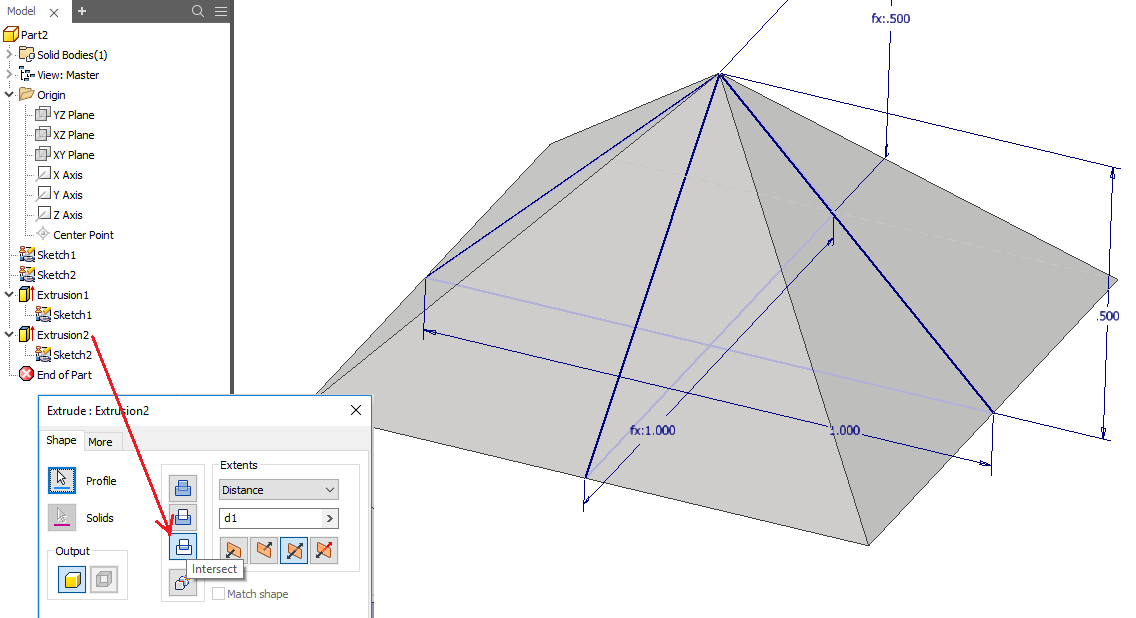This screenshot has height=618, width=1136.
Task: Open the model browser search icon
Action: pyautogui.click(x=197, y=11)
